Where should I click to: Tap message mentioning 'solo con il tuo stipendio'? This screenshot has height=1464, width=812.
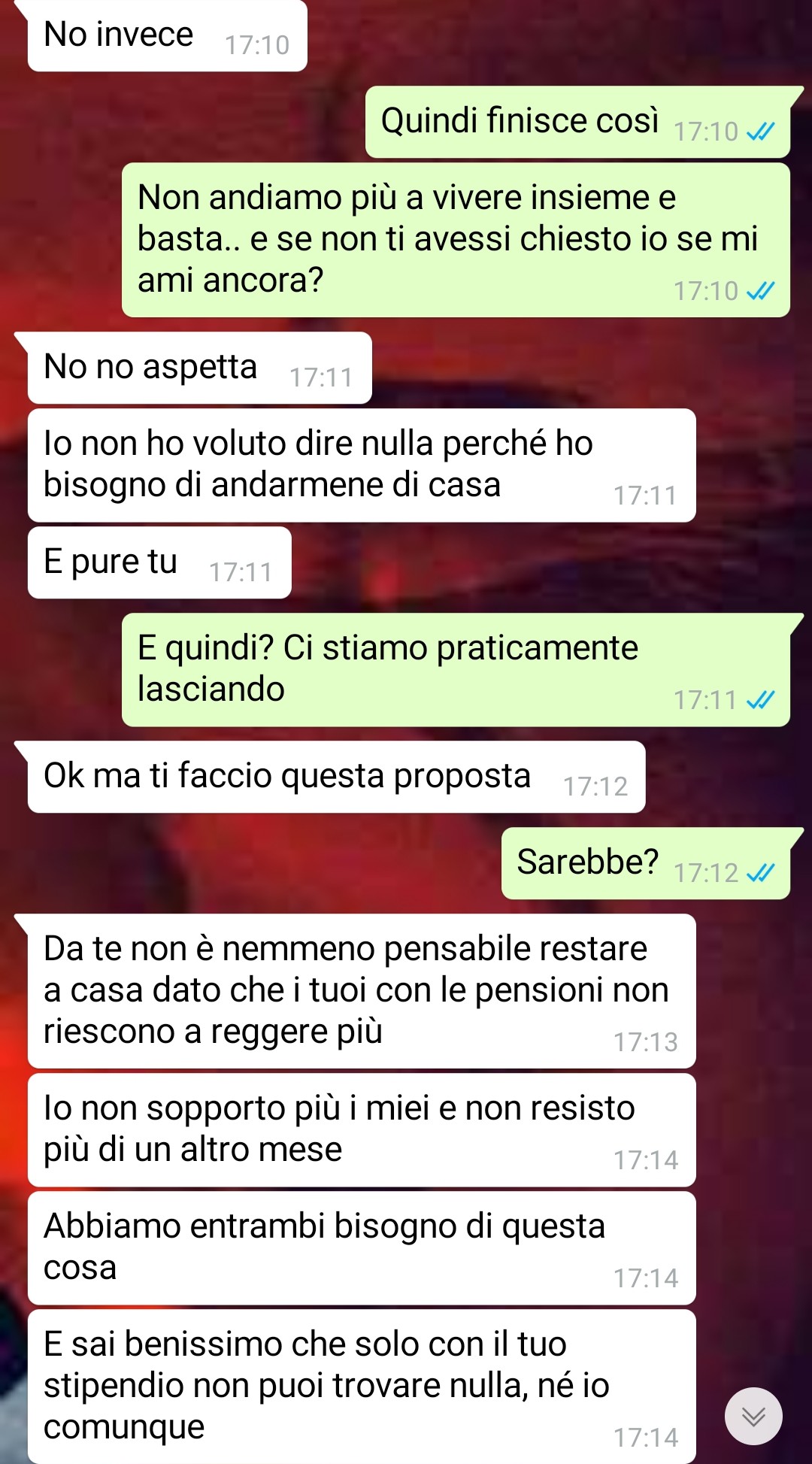point(362,1387)
